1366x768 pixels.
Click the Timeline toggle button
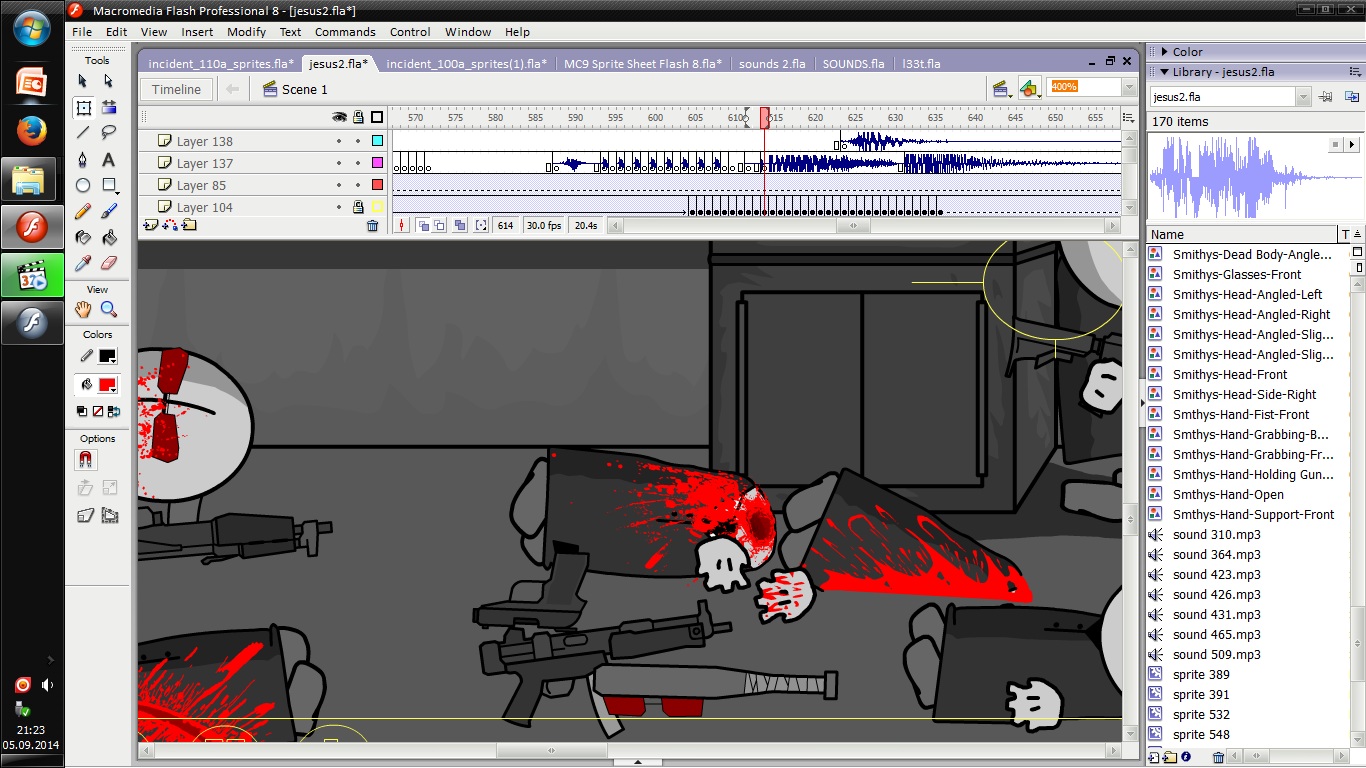(x=176, y=89)
